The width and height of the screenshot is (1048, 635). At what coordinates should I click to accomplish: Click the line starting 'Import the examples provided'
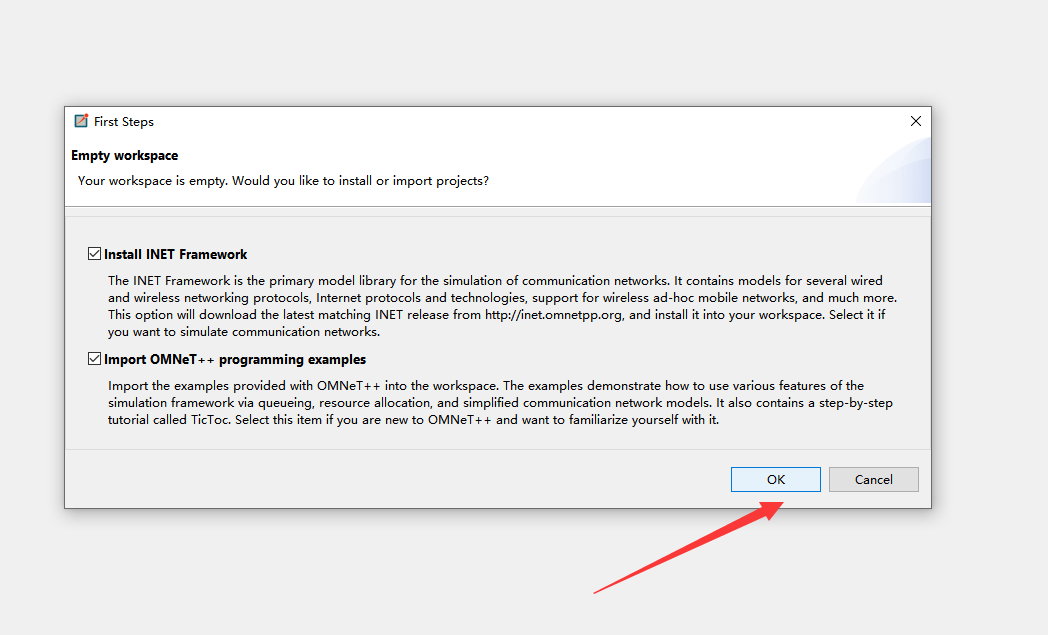(486, 386)
